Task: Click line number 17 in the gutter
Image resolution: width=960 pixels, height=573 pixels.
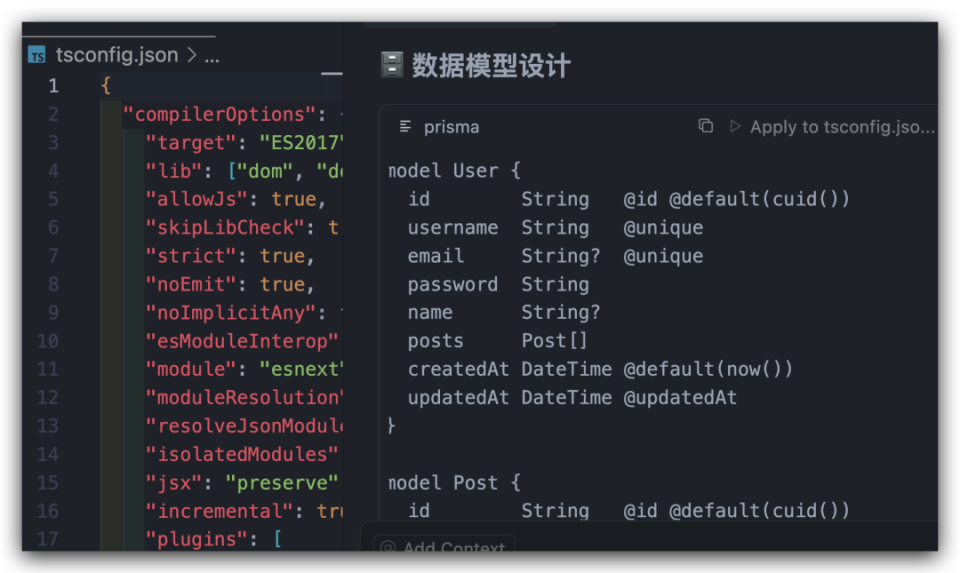Action: 48,539
